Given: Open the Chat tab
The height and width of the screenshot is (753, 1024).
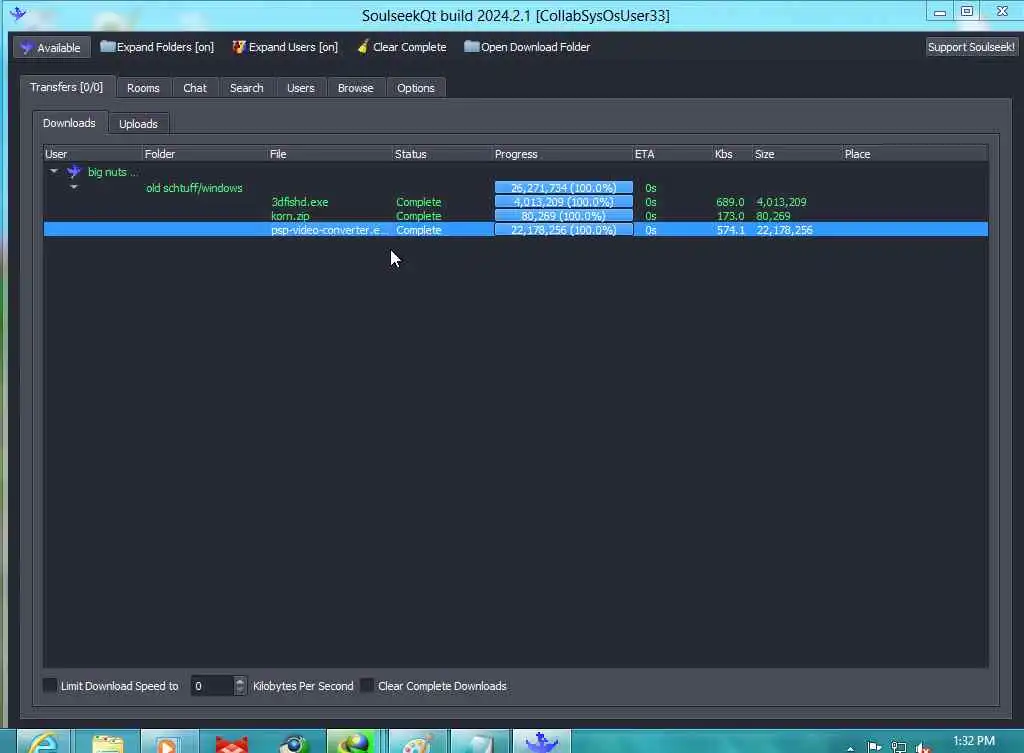Looking at the screenshot, I should point(195,88).
